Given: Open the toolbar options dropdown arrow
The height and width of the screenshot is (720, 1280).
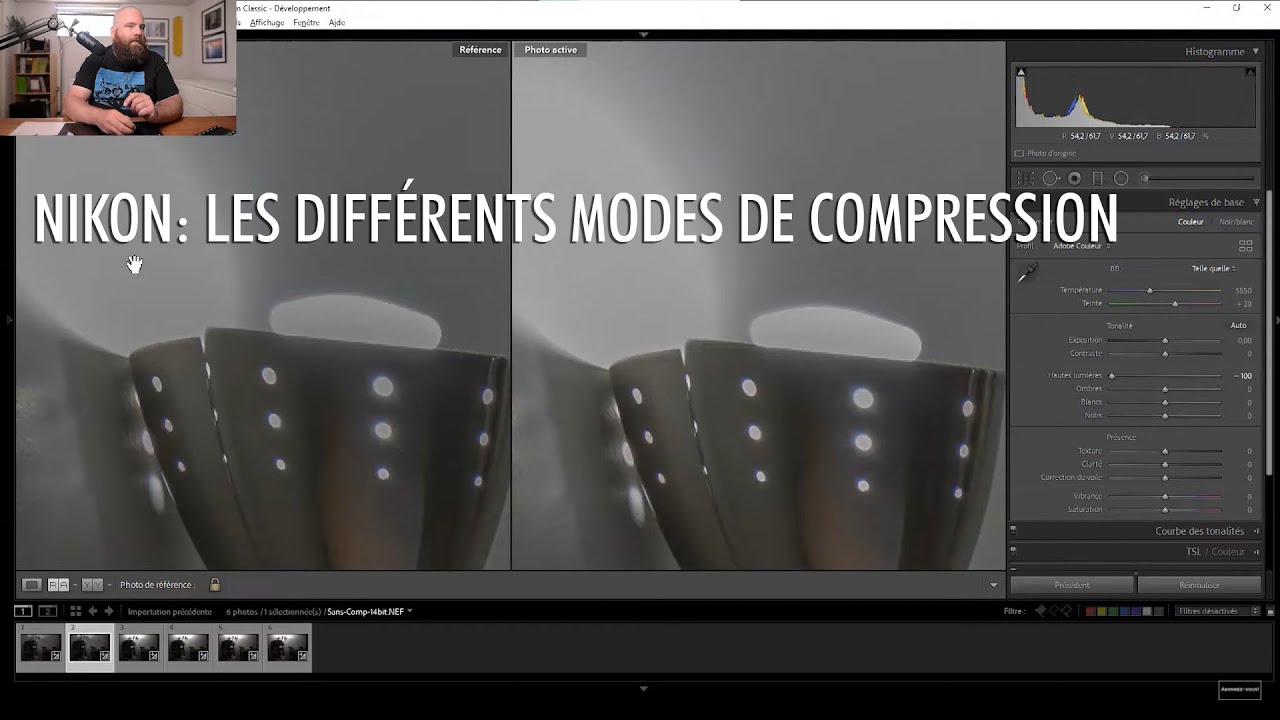Looking at the screenshot, I should 993,585.
